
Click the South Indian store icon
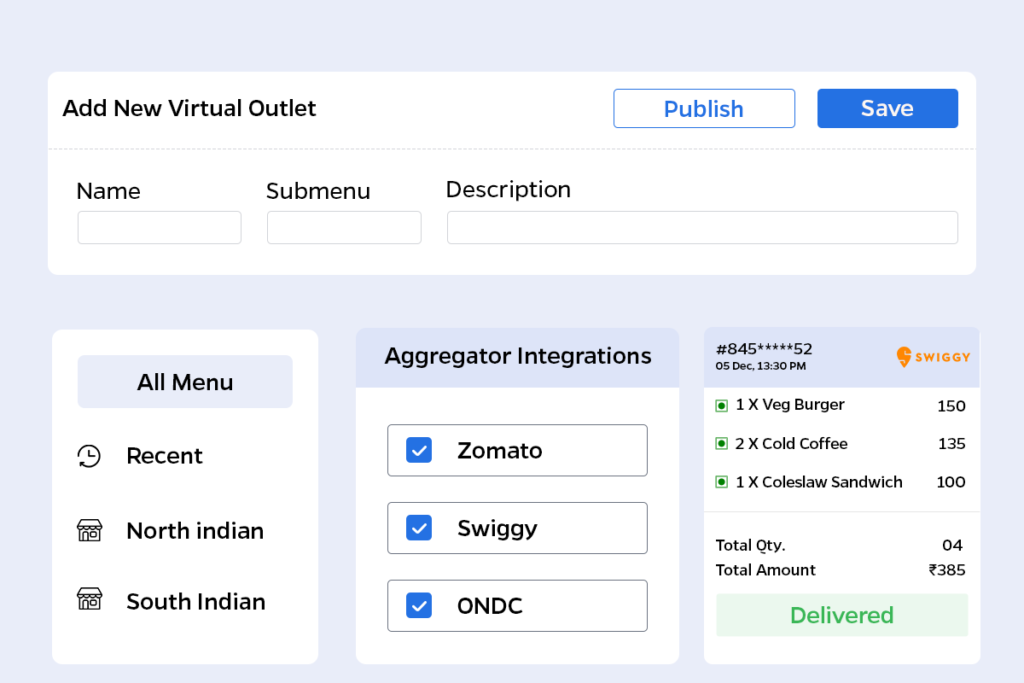(89, 599)
